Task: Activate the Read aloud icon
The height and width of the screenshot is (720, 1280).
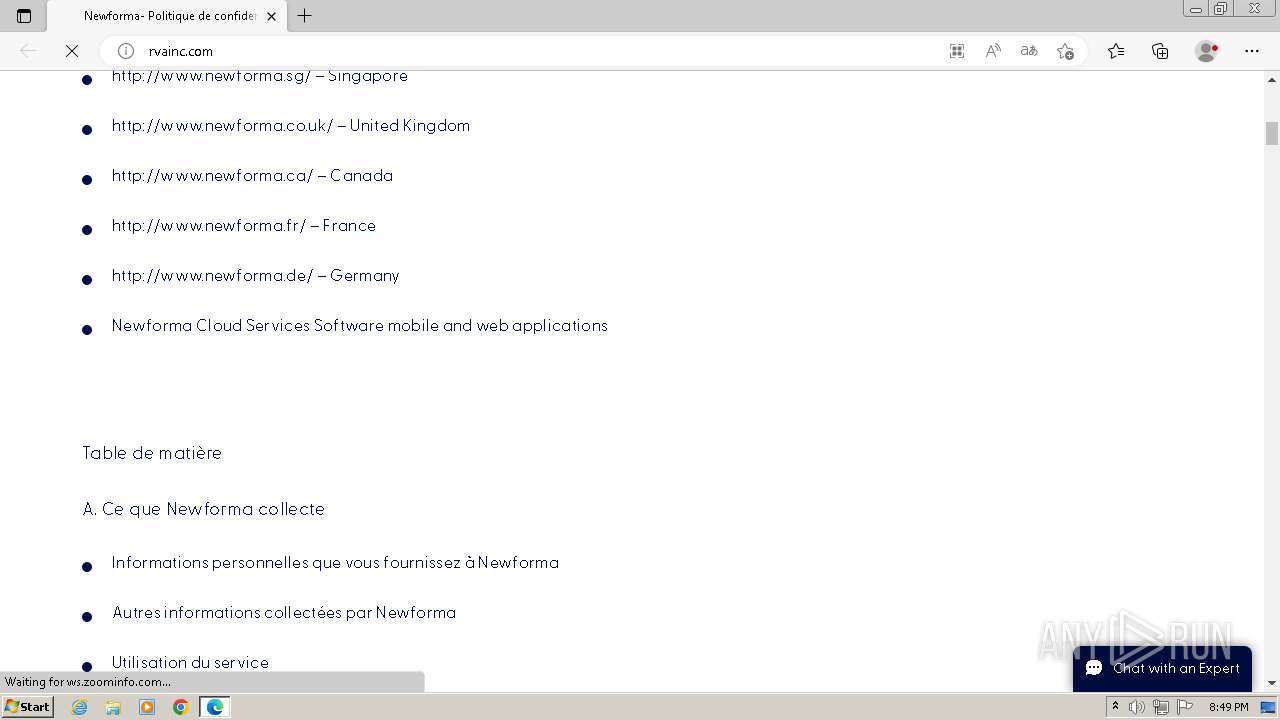Action: pyautogui.click(x=993, y=51)
